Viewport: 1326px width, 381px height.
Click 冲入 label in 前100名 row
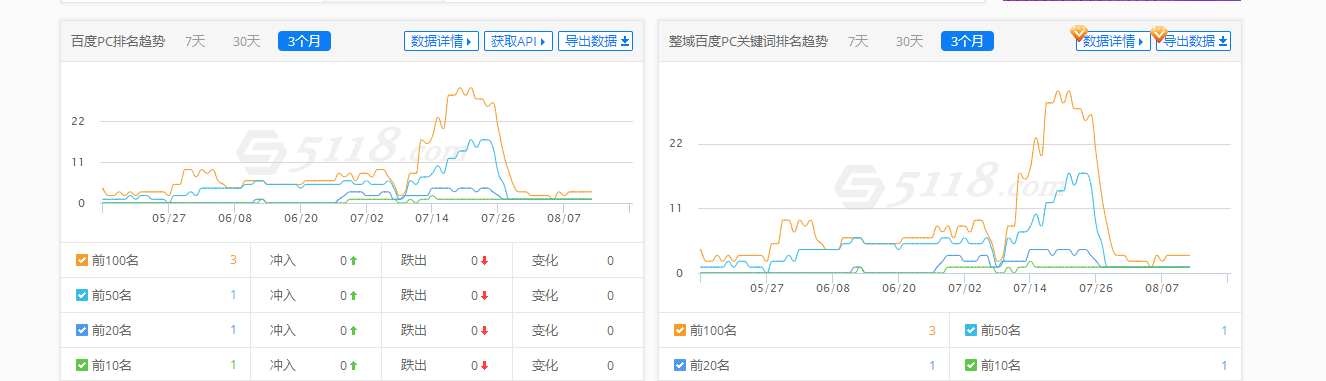point(283,260)
